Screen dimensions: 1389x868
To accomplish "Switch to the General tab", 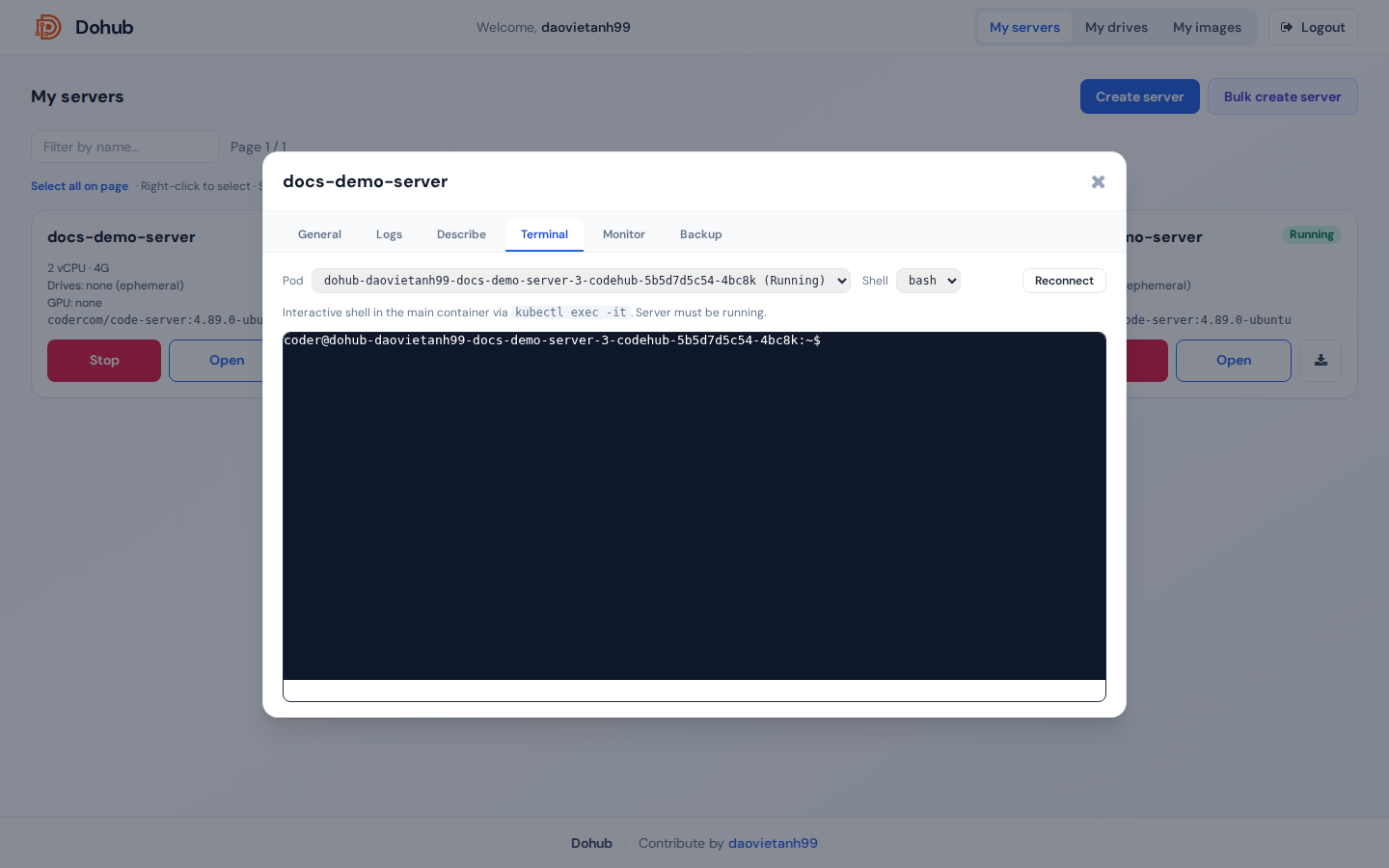I will click(319, 234).
